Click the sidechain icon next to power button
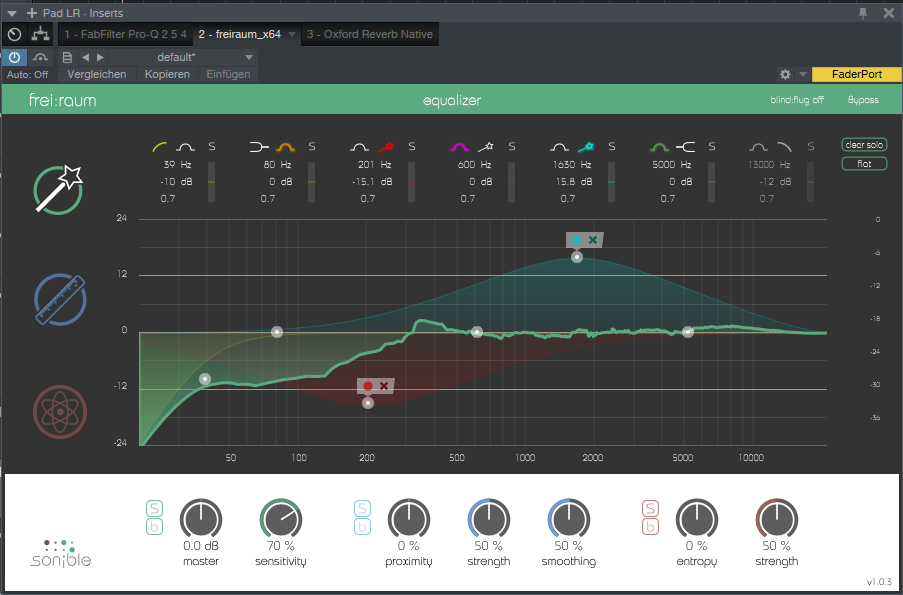903x595 pixels. click(40, 57)
